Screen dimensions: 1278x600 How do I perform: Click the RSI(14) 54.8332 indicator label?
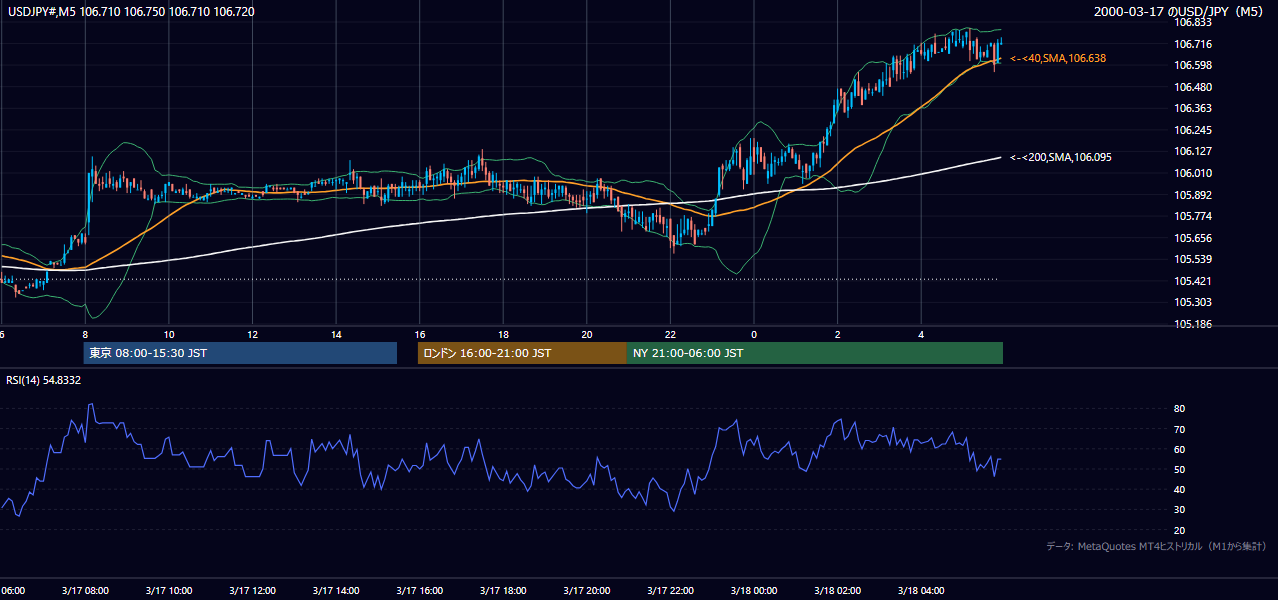tap(44, 380)
